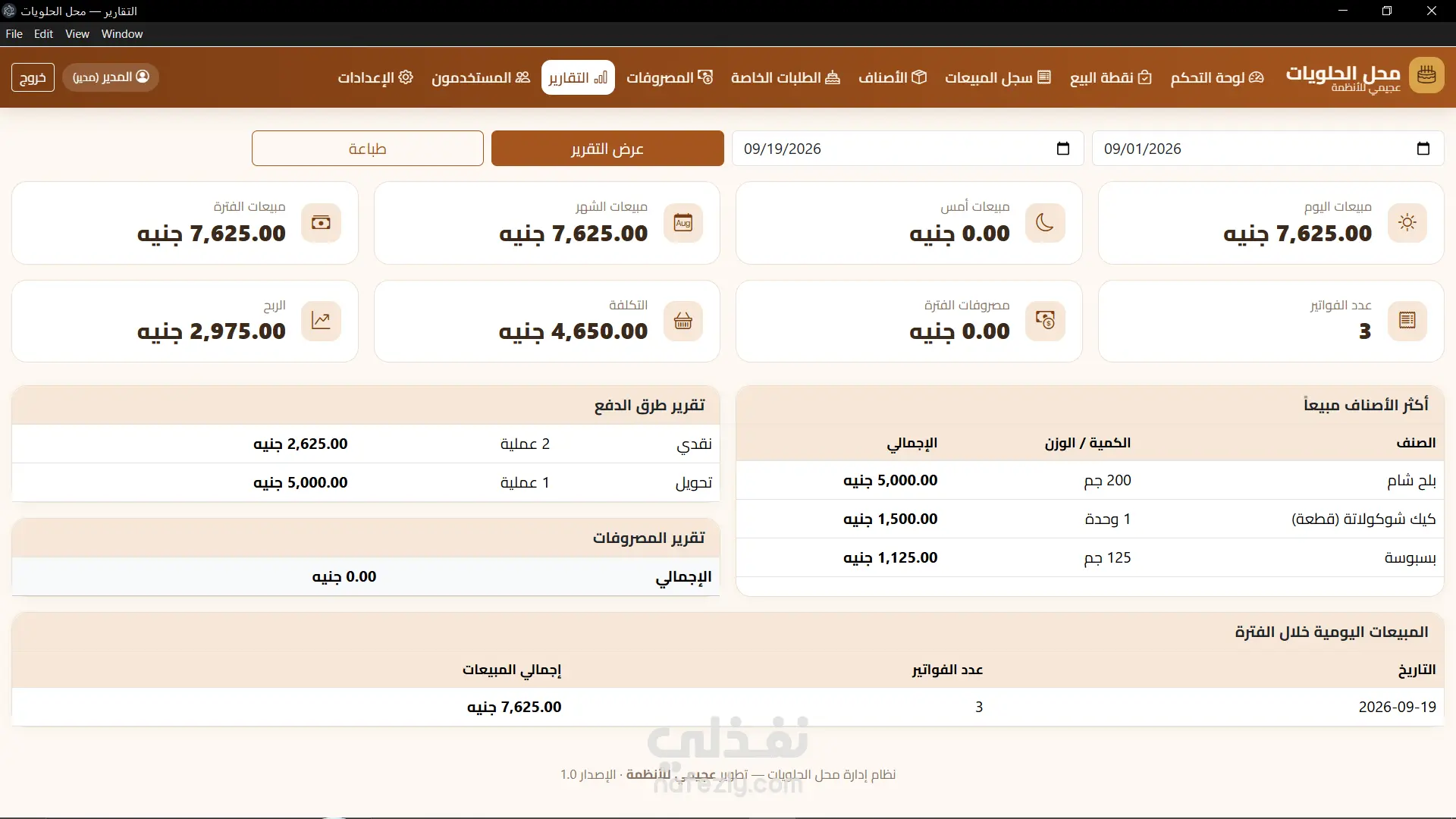Click the calendar icon on monthly sales card

(683, 222)
